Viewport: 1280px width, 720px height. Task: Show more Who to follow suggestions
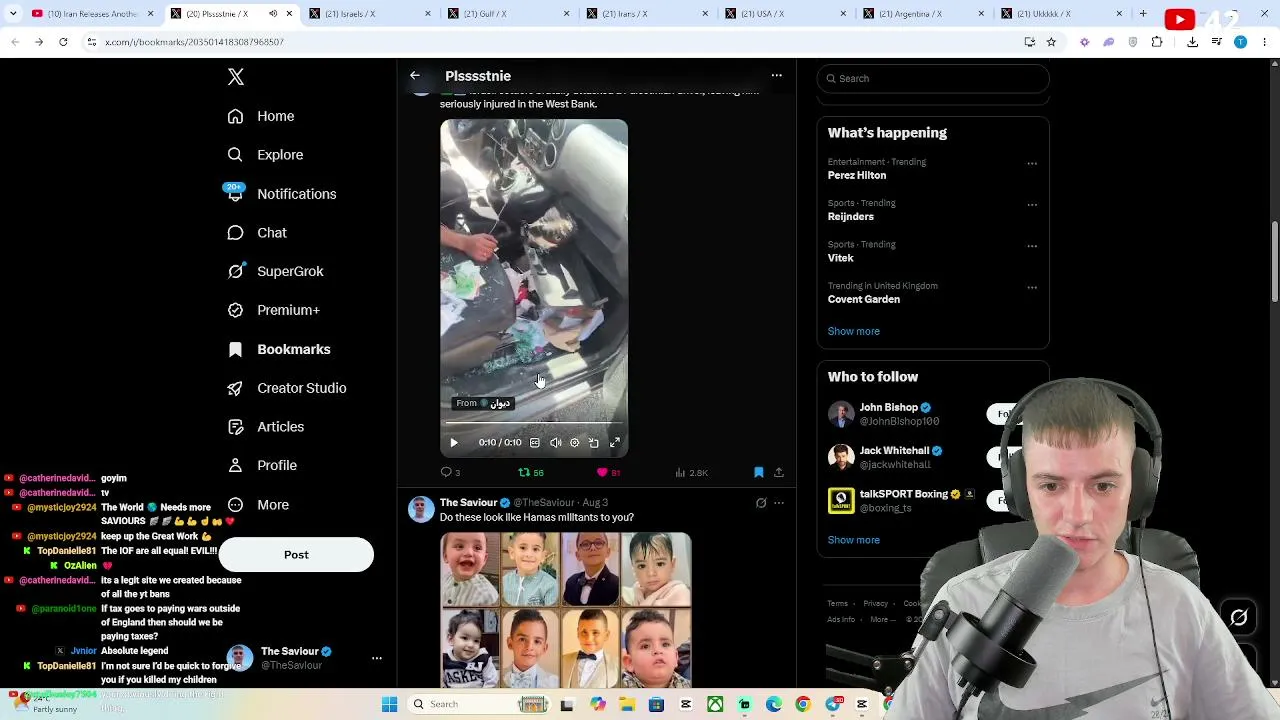click(854, 540)
